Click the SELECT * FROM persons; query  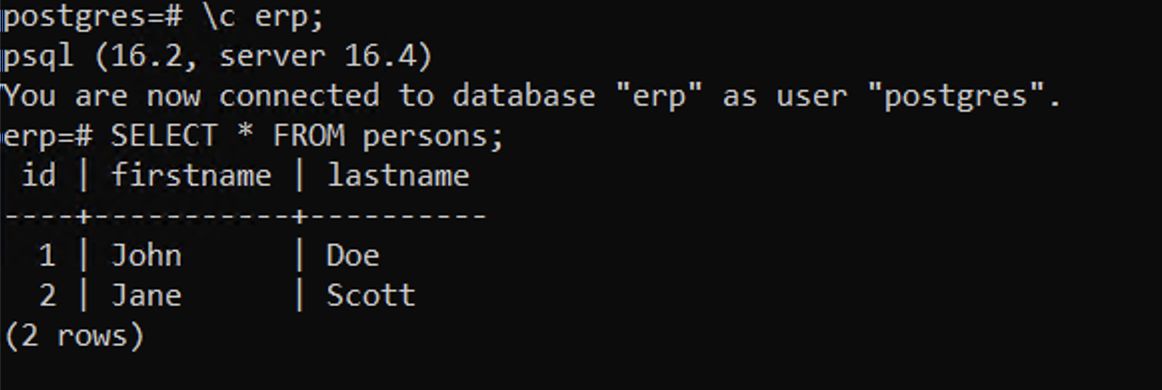[x=308, y=136]
